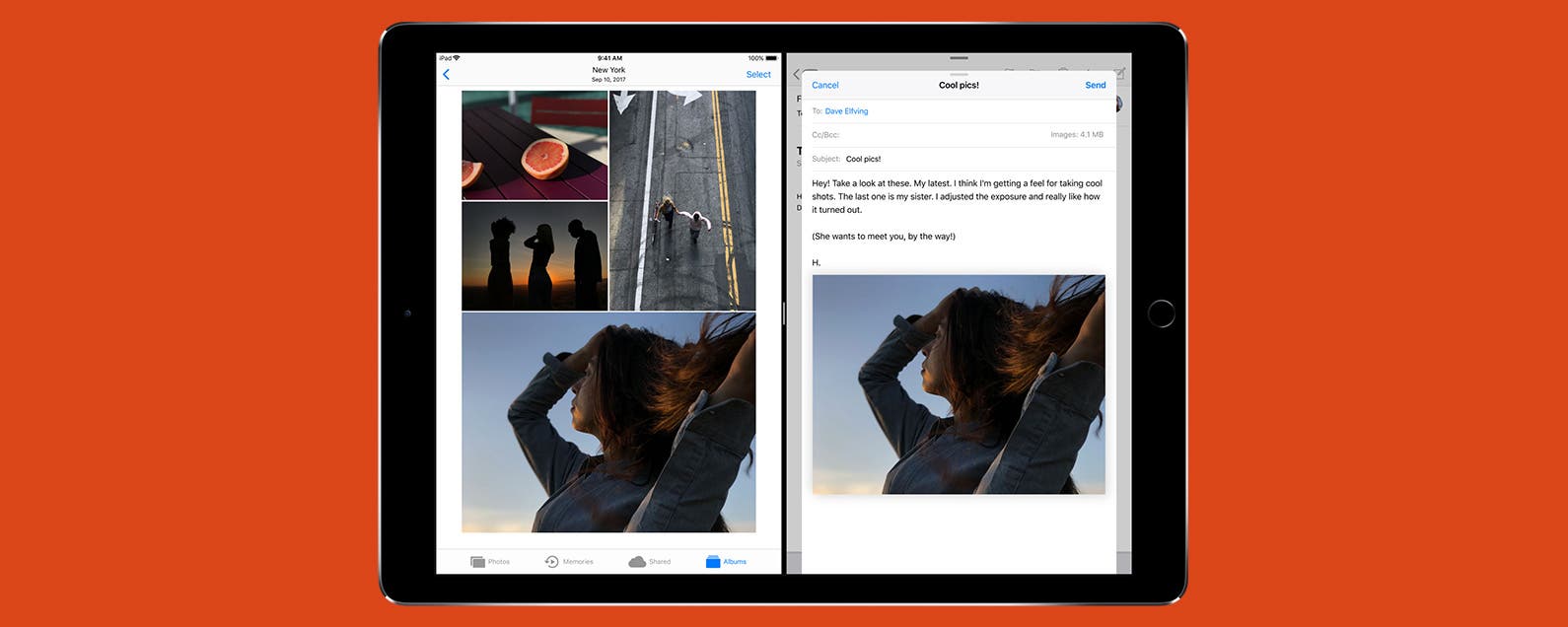
Task: Open the aerial street photo thumbnail
Action: (682, 200)
